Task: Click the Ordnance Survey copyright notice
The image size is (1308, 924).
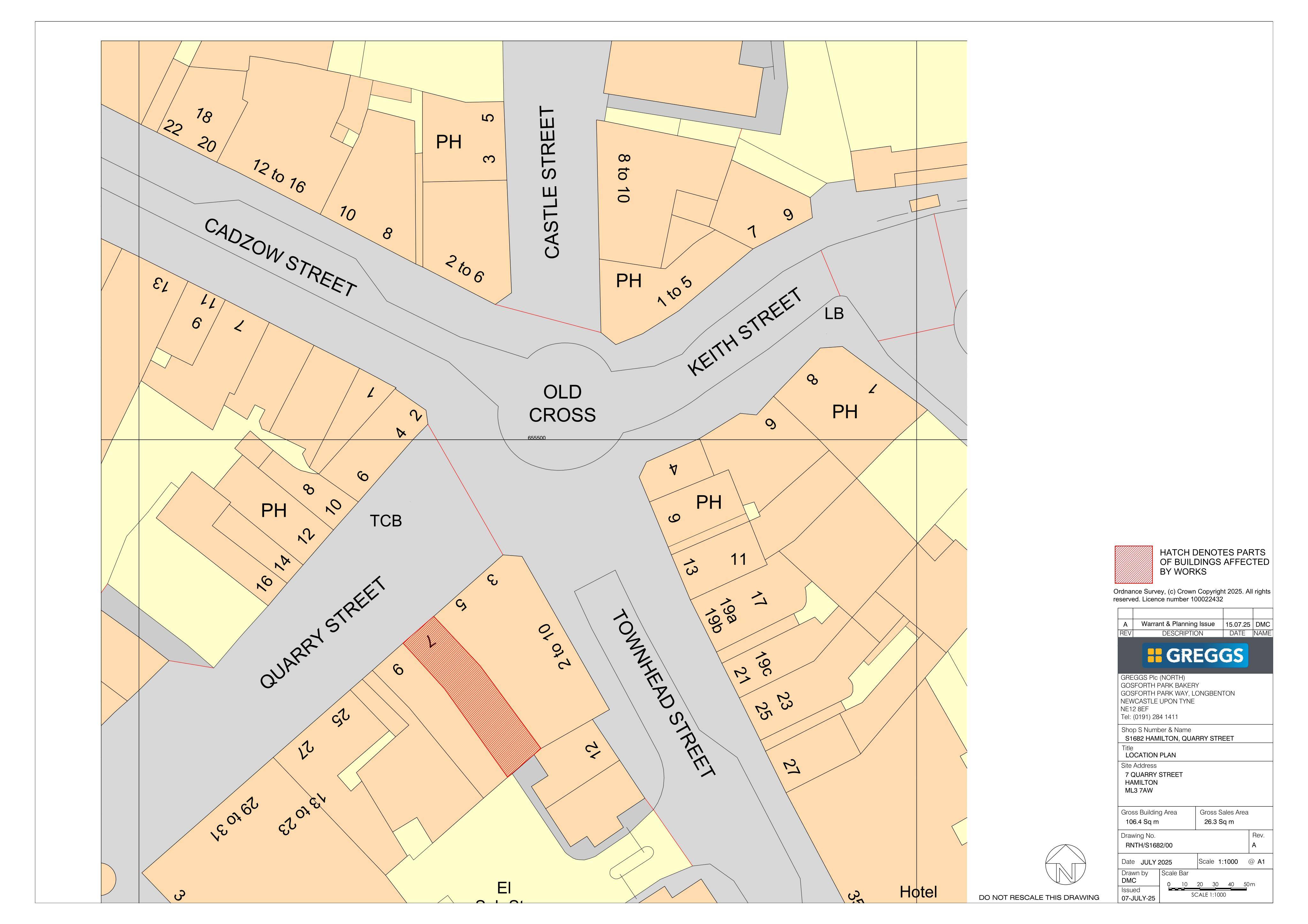Action: pos(1192,595)
